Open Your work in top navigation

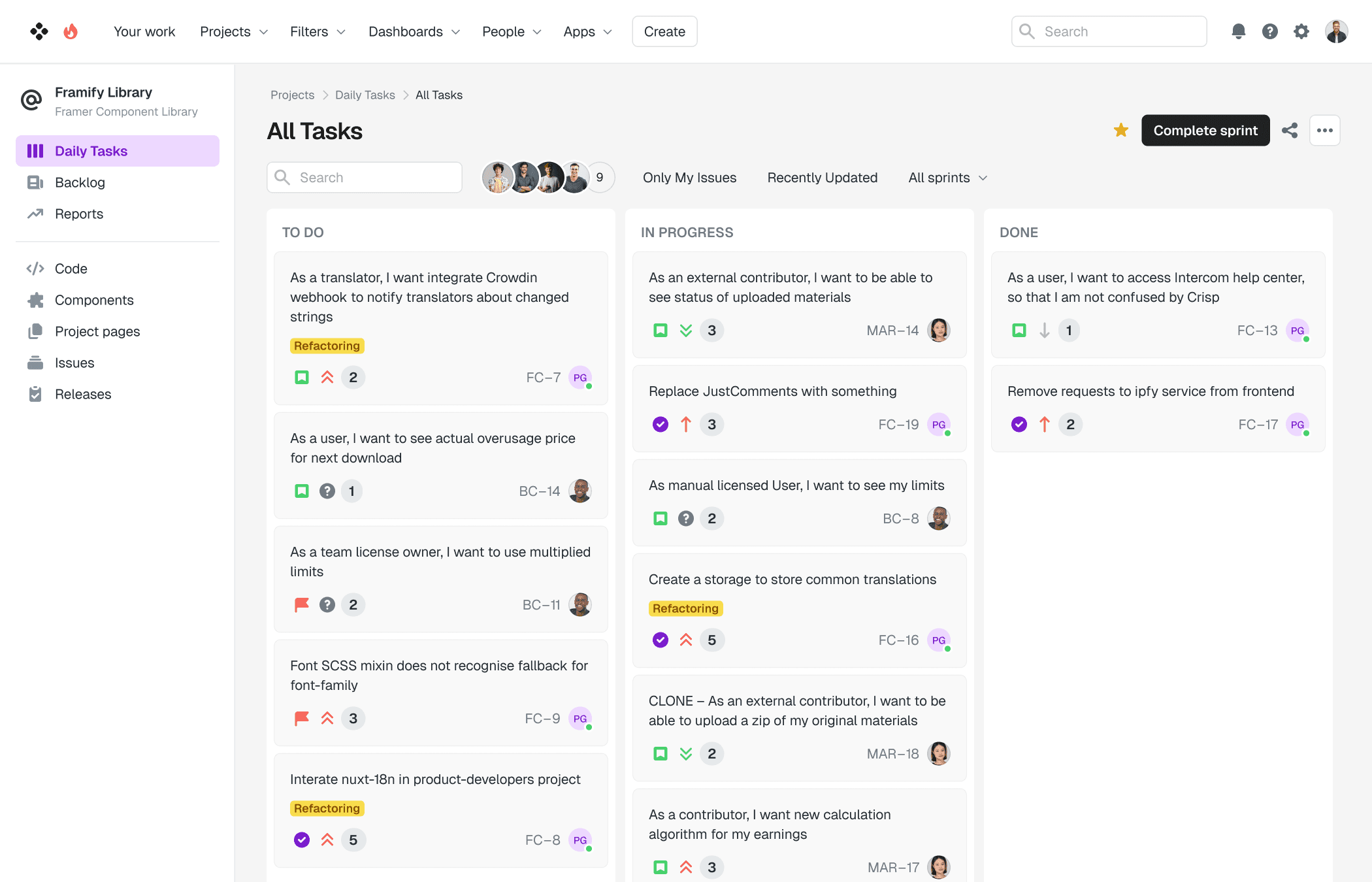[144, 31]
